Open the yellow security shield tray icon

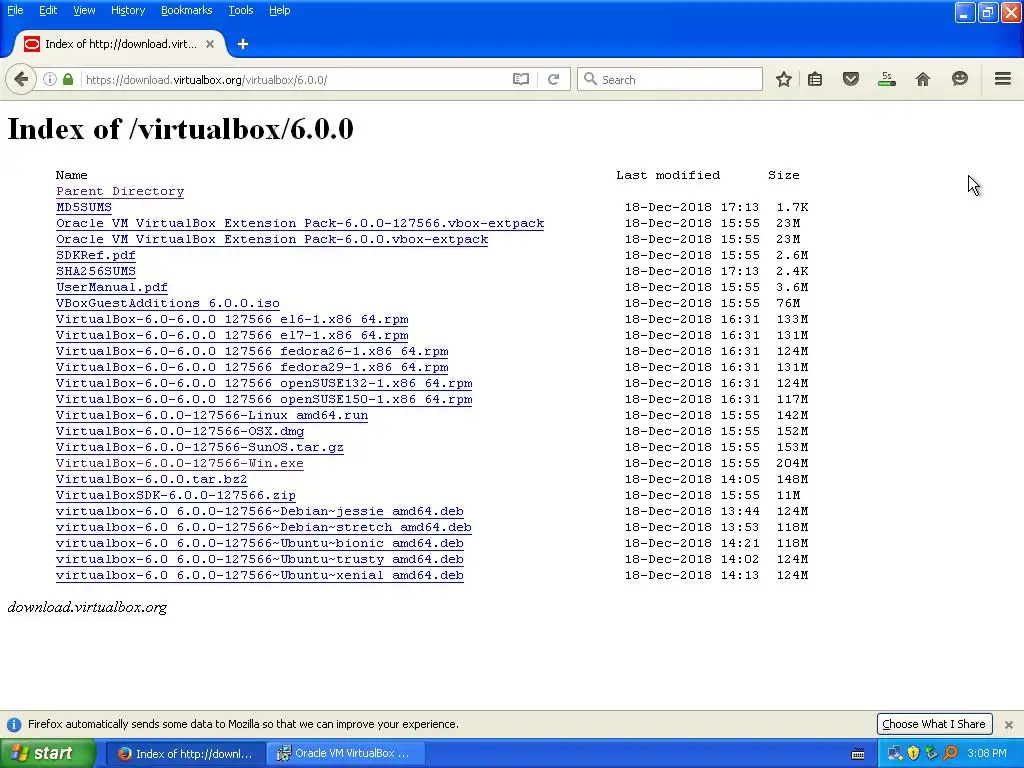pyautogui.click(x=913, y=754)
